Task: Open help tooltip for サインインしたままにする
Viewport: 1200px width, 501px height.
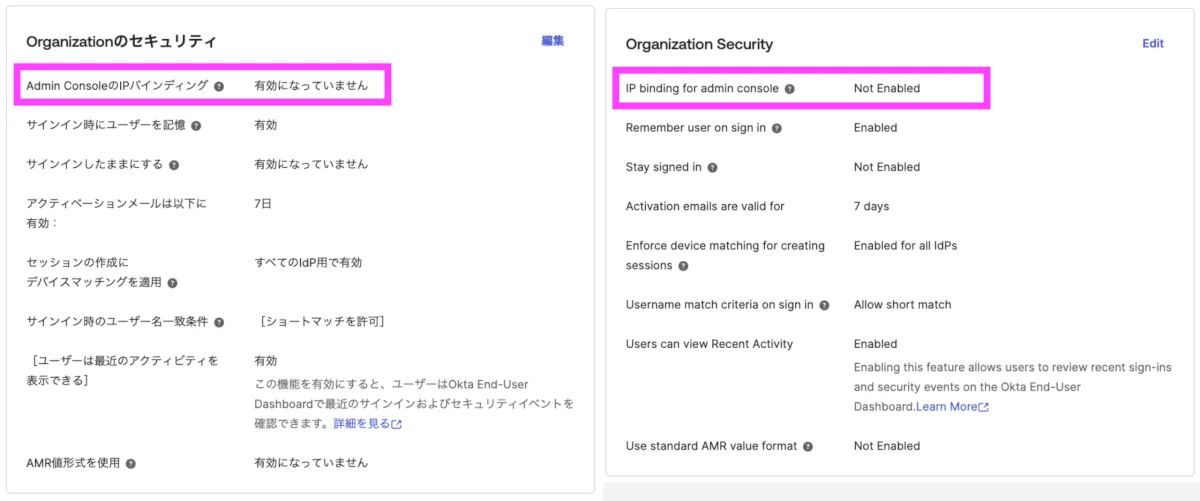Action: click(174, 164)
